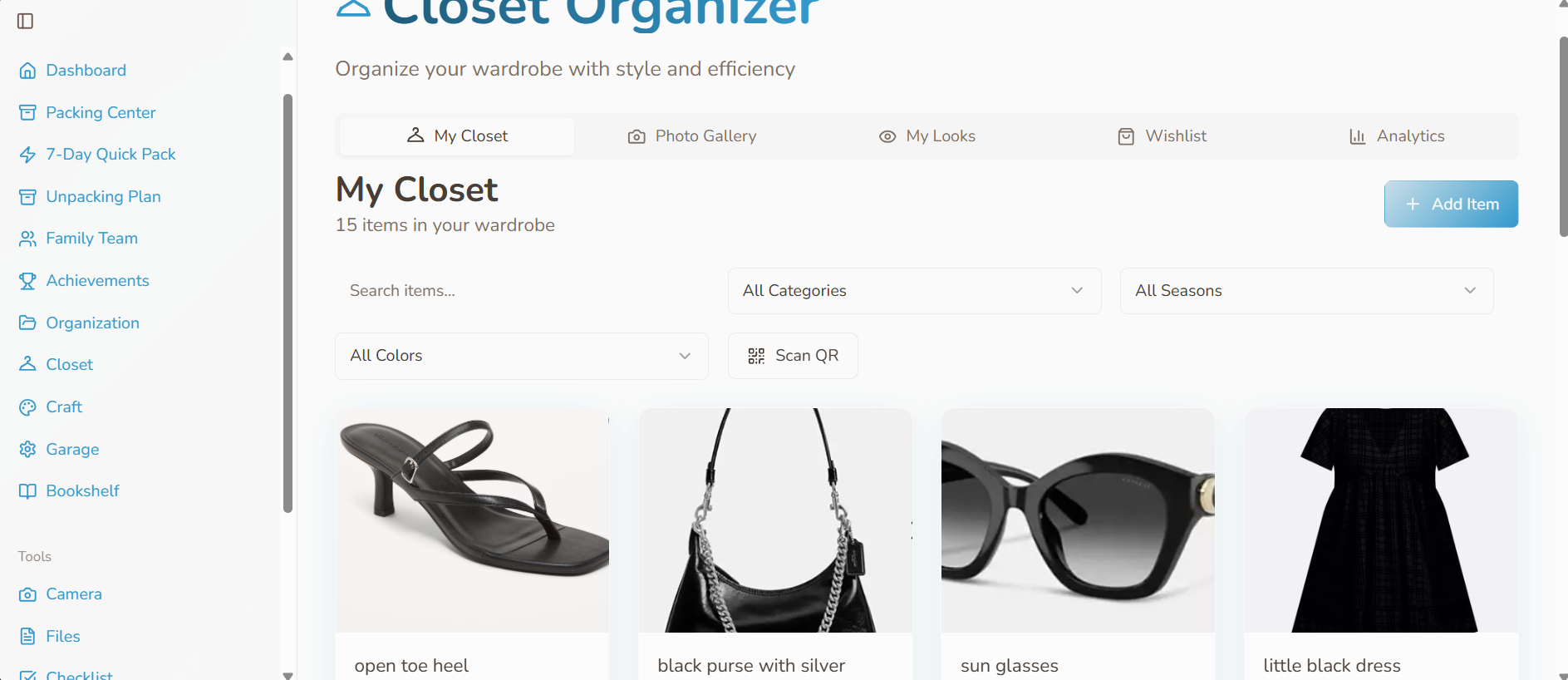1568x680 pixels.
Task: Click the 7-Day Quick Pack lightning icon
Action: [27, 155]
